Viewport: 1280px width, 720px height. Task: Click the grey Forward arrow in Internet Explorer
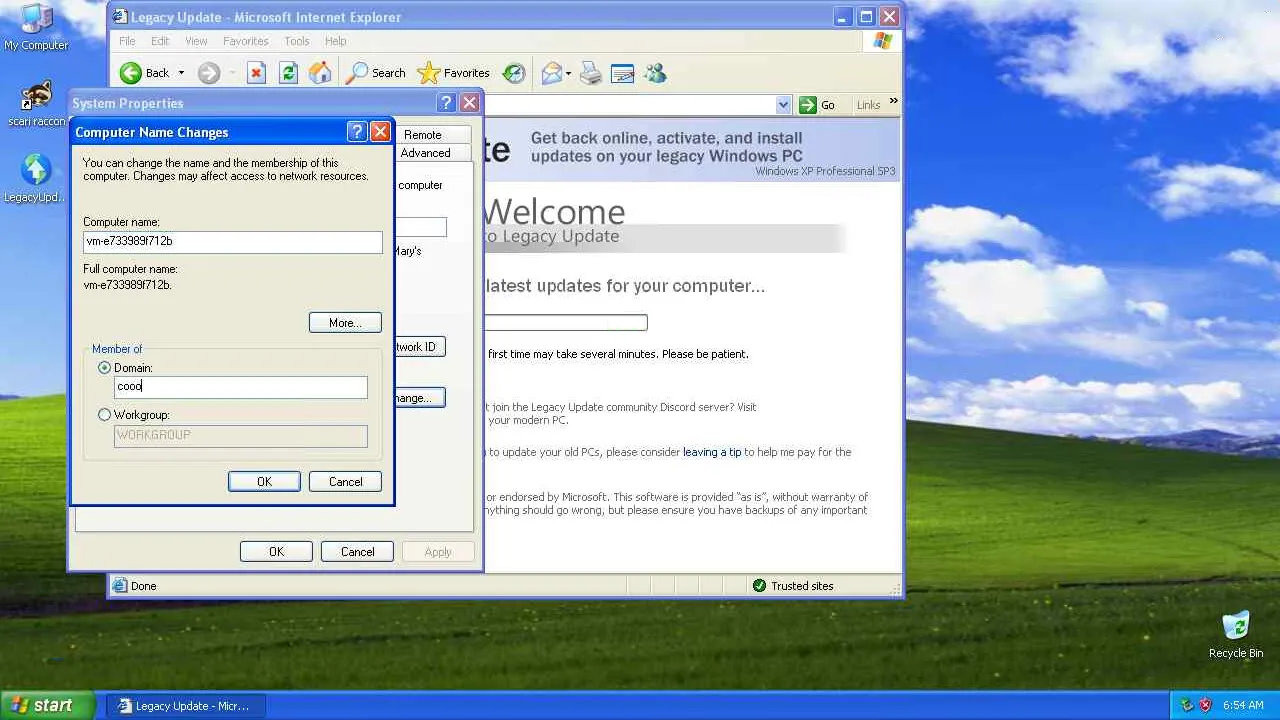[208, 73]
